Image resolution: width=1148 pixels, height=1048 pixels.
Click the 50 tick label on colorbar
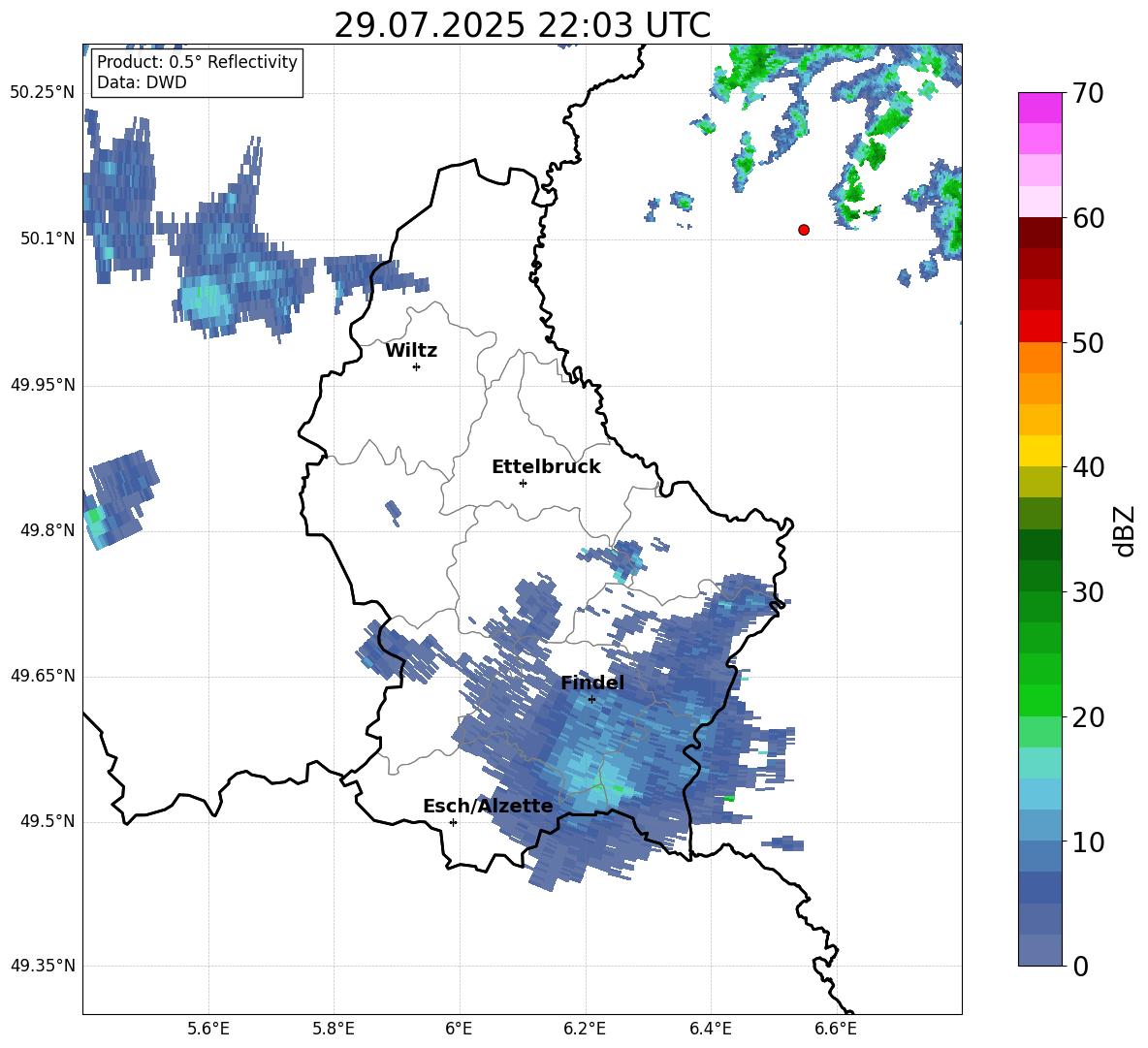click(1088, 343)
